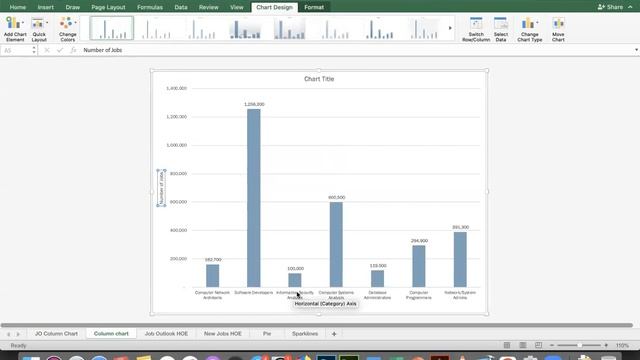Open the Page Layout ribbon tab

point(108,7)
